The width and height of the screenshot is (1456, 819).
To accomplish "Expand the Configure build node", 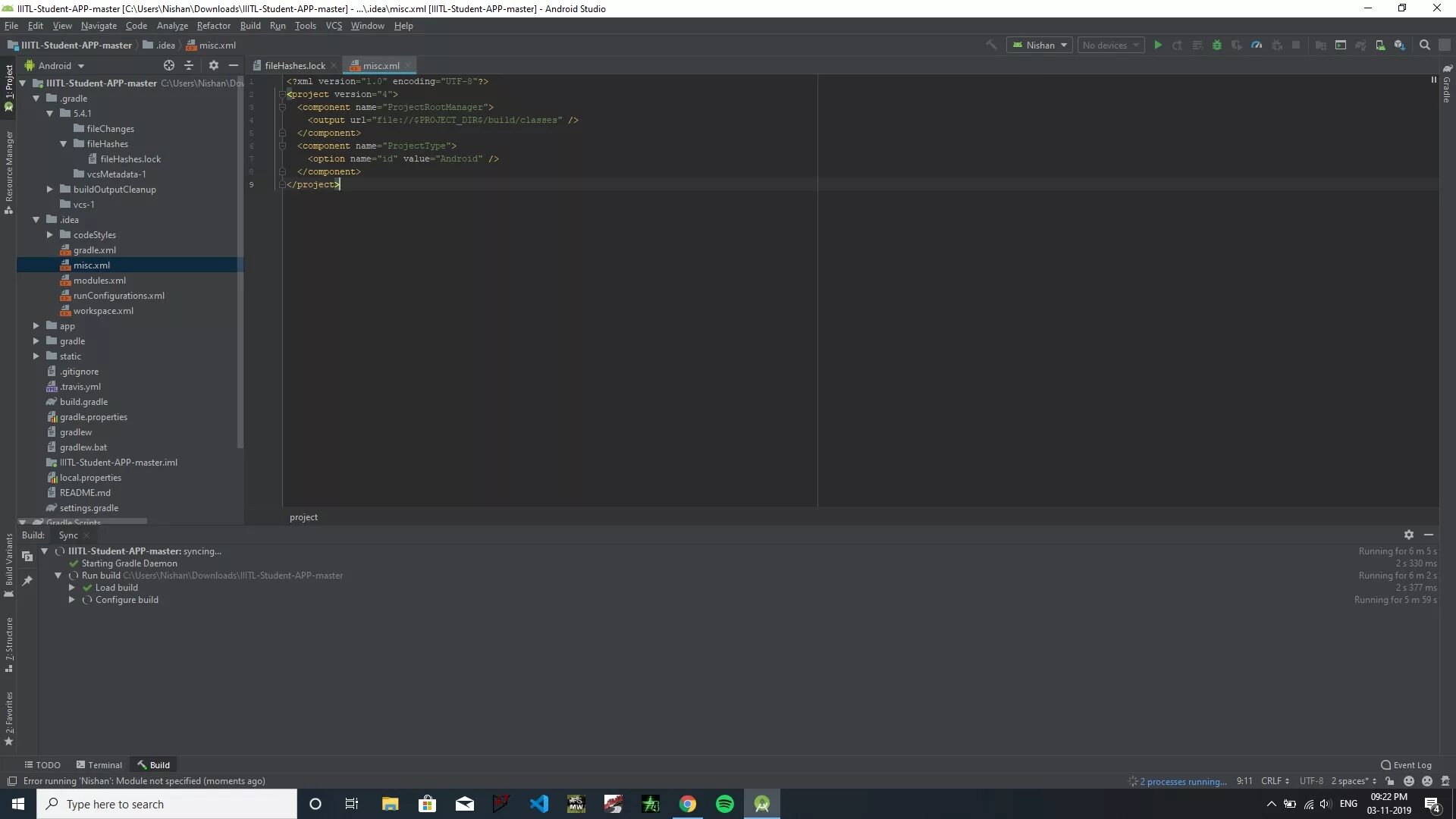I will tap(72, 600).
